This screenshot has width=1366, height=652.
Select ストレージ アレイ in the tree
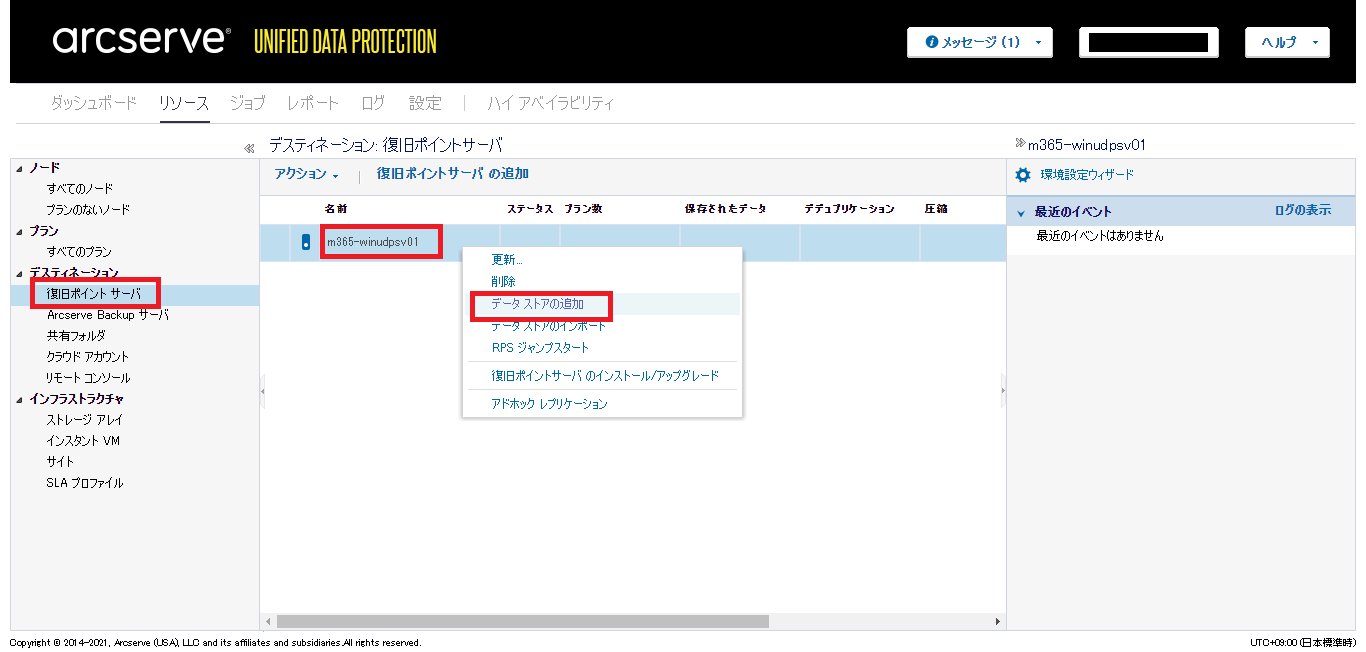[x=85, y=420]
